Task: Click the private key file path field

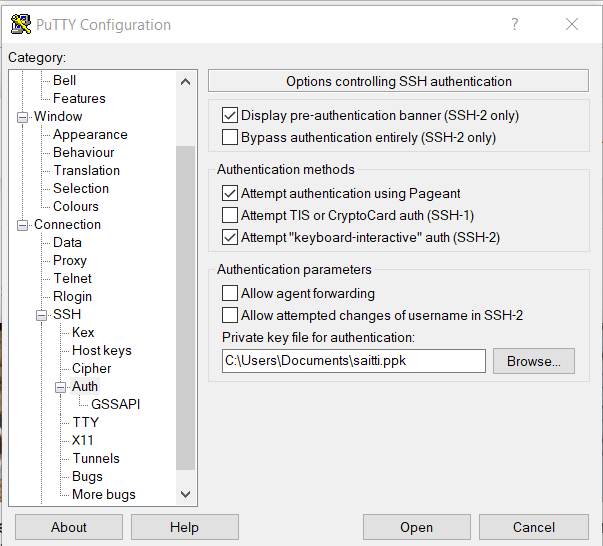Action: click(x=352, y=361)
